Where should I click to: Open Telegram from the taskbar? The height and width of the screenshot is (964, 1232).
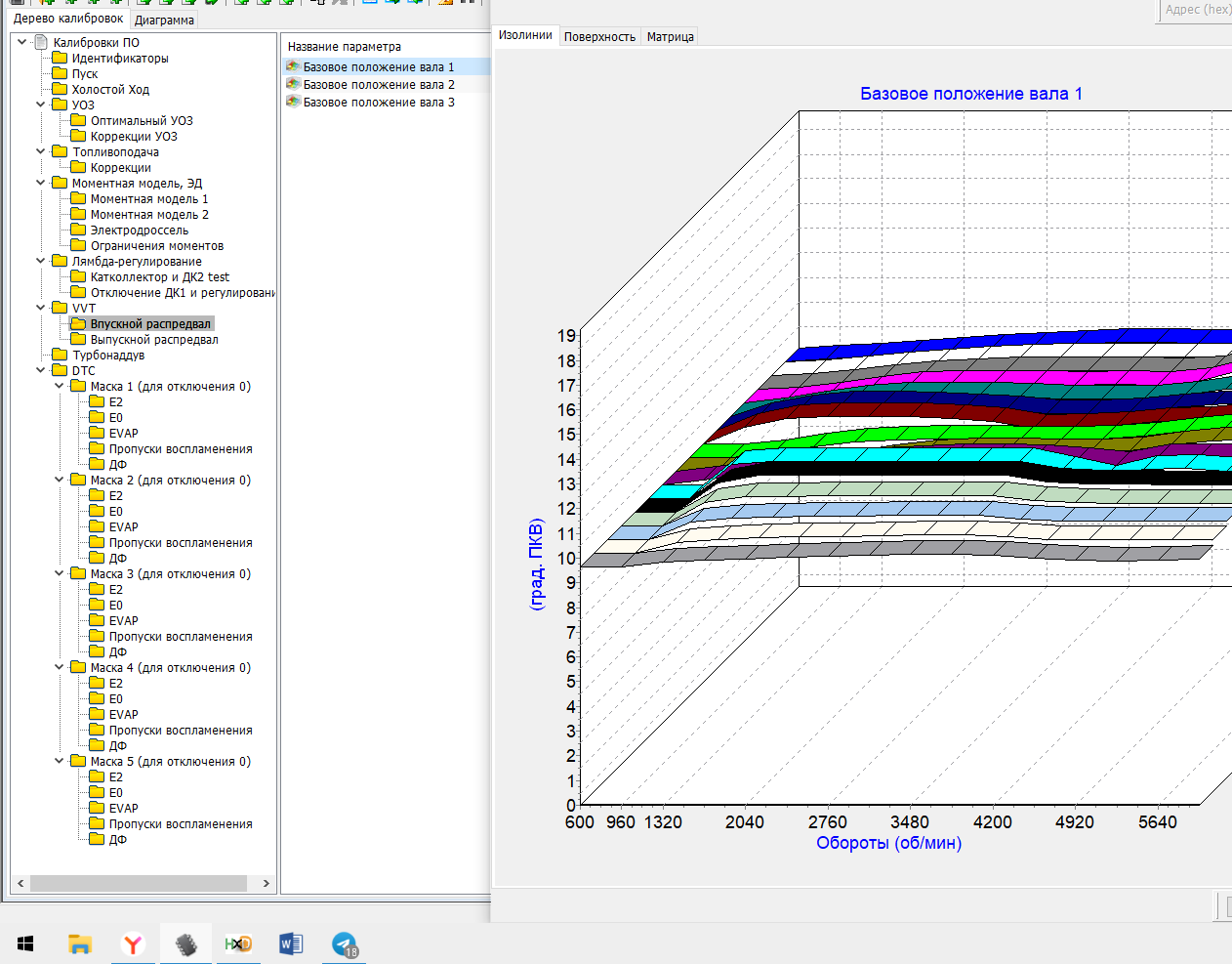coord(344,943)
